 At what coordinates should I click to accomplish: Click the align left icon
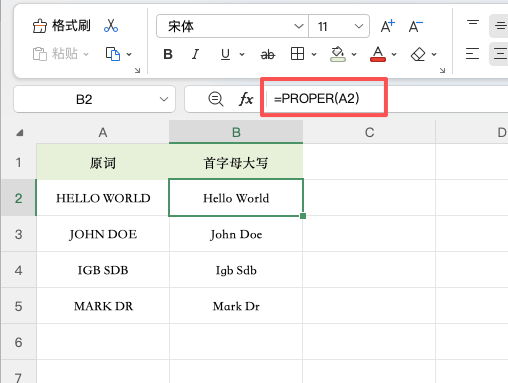click(472, 54)
